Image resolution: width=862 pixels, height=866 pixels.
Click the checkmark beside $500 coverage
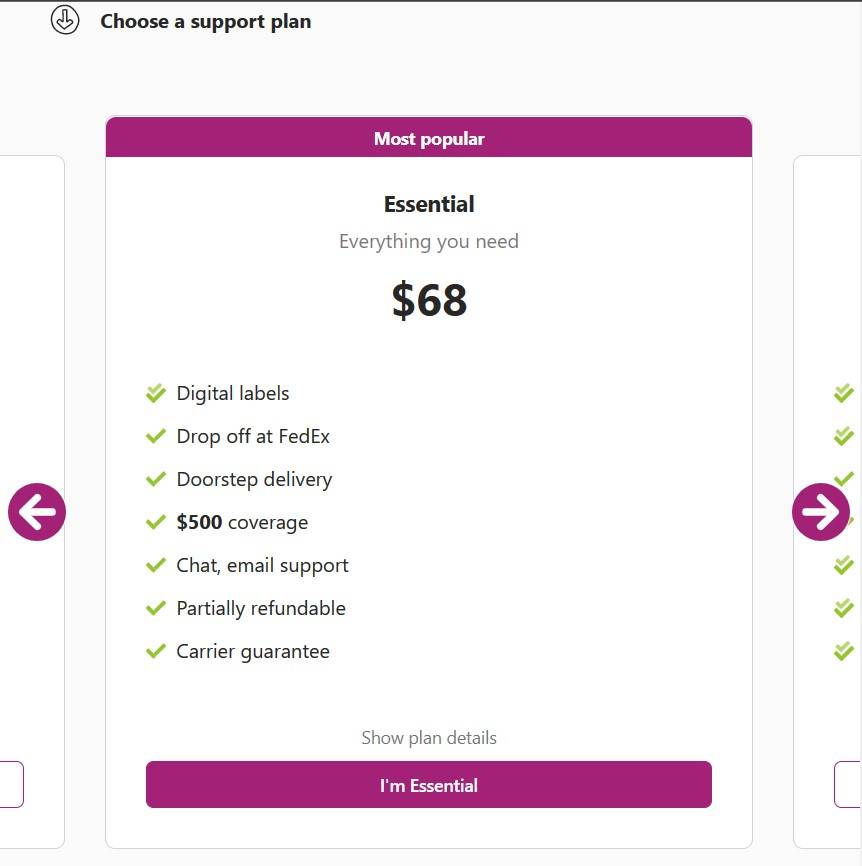pos(156,523)
